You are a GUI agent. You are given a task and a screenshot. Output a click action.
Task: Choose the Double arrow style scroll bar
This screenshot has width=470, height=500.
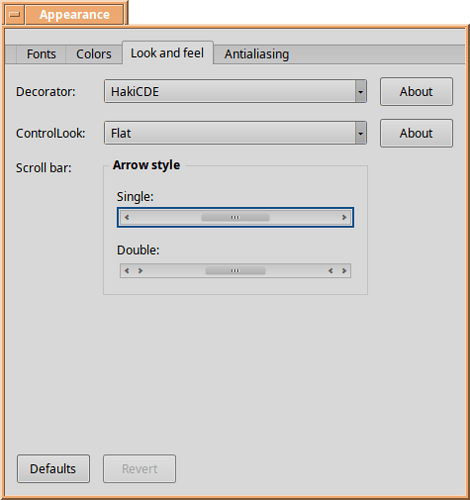point(235,271)
